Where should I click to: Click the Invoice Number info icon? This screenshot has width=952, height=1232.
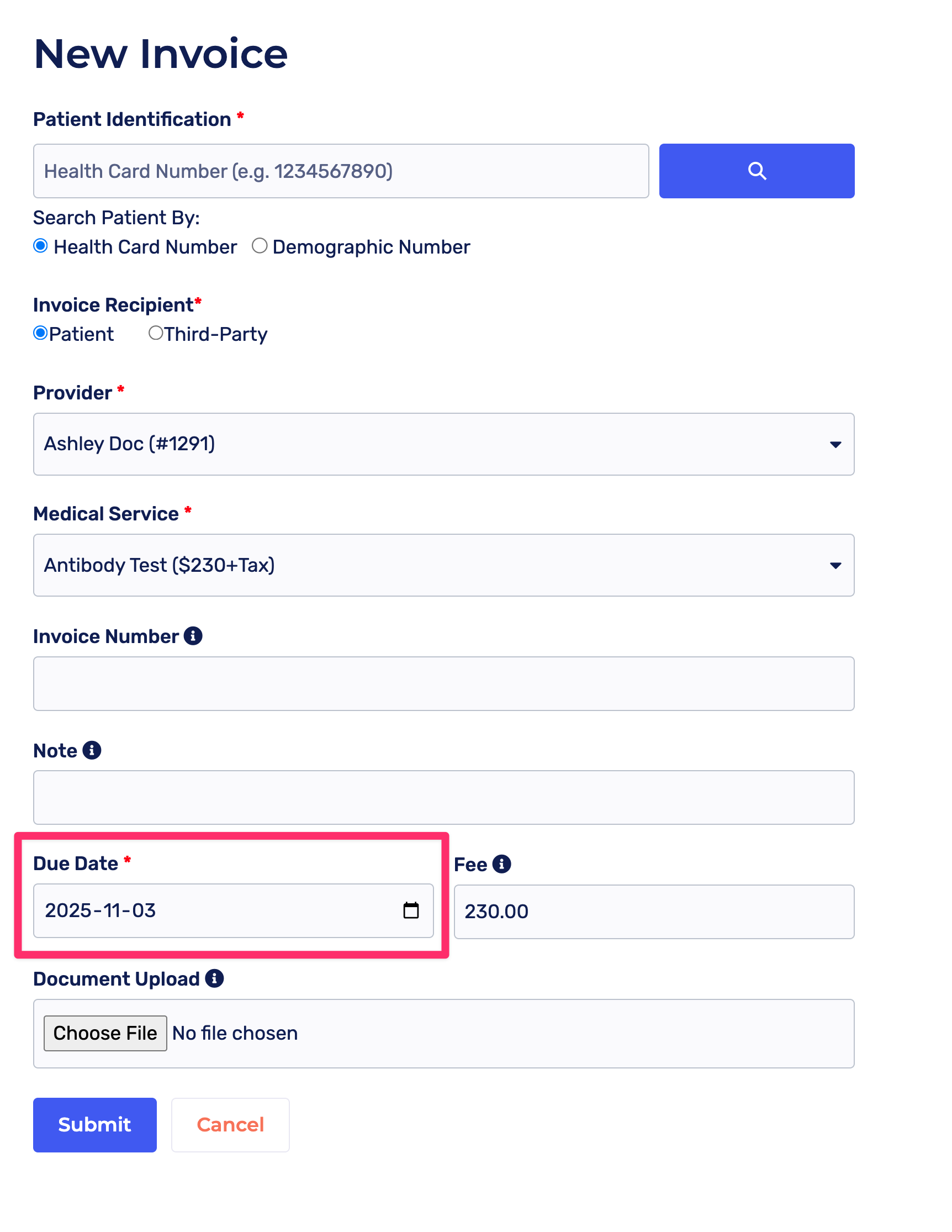[193, 636]
